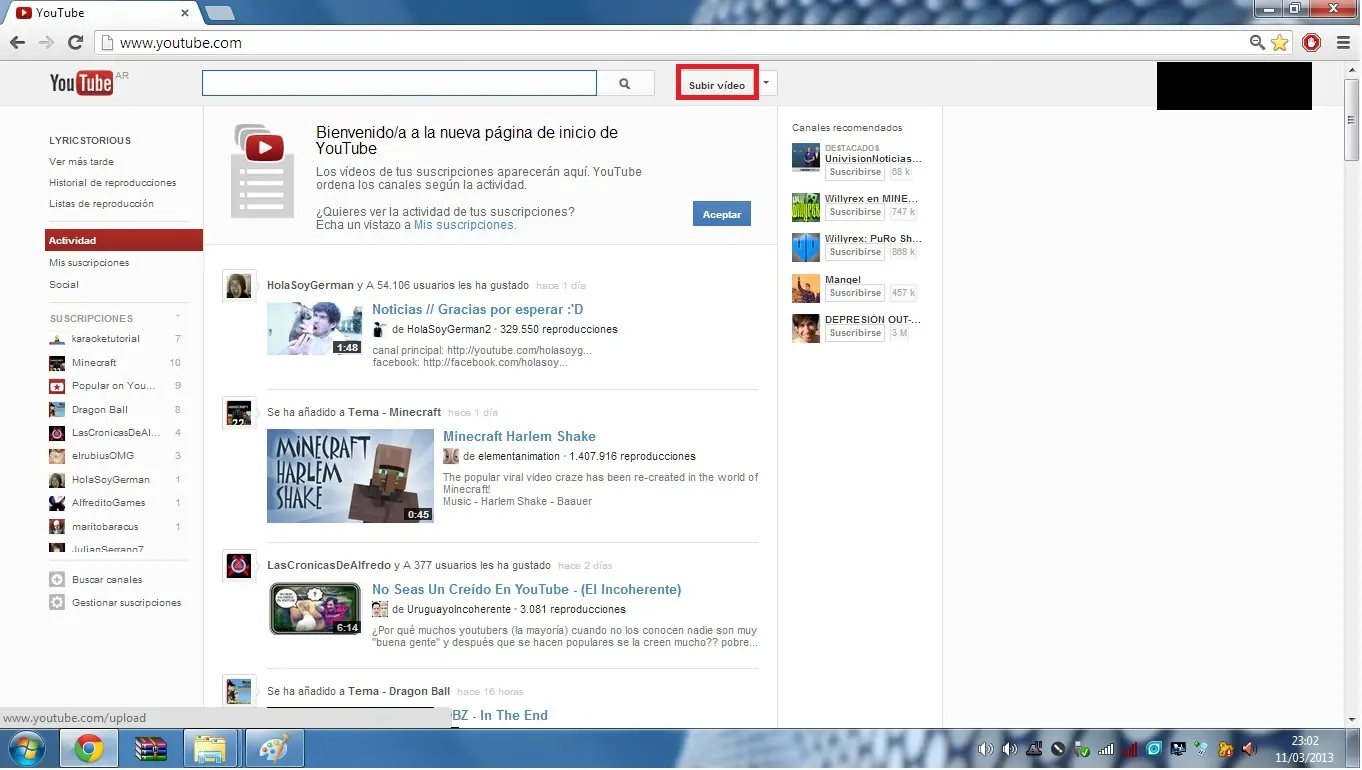Click Buscar canales link

tap(107, 580)
